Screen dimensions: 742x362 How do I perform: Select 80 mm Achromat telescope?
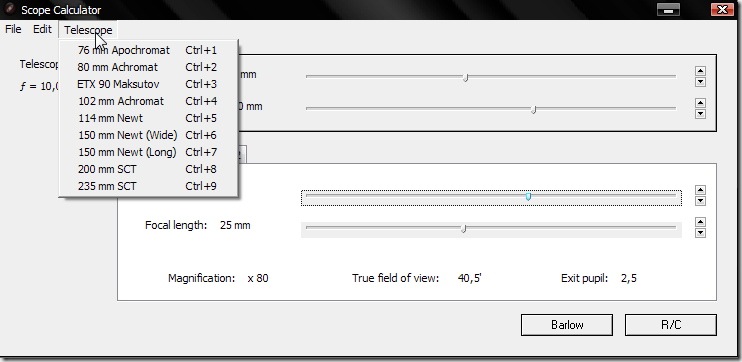(x=147, y=67)
